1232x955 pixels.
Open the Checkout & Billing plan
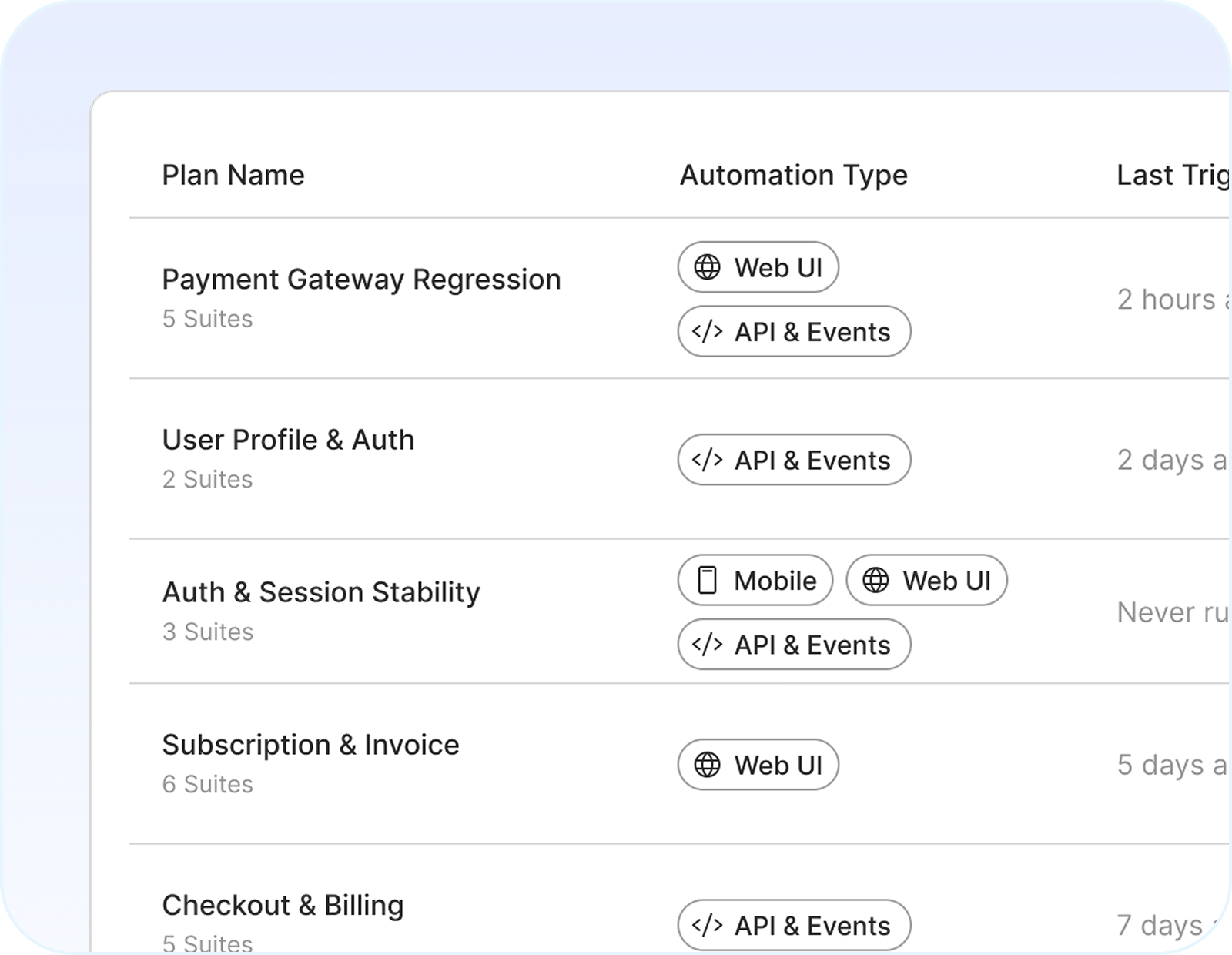(x=283, y=905)
